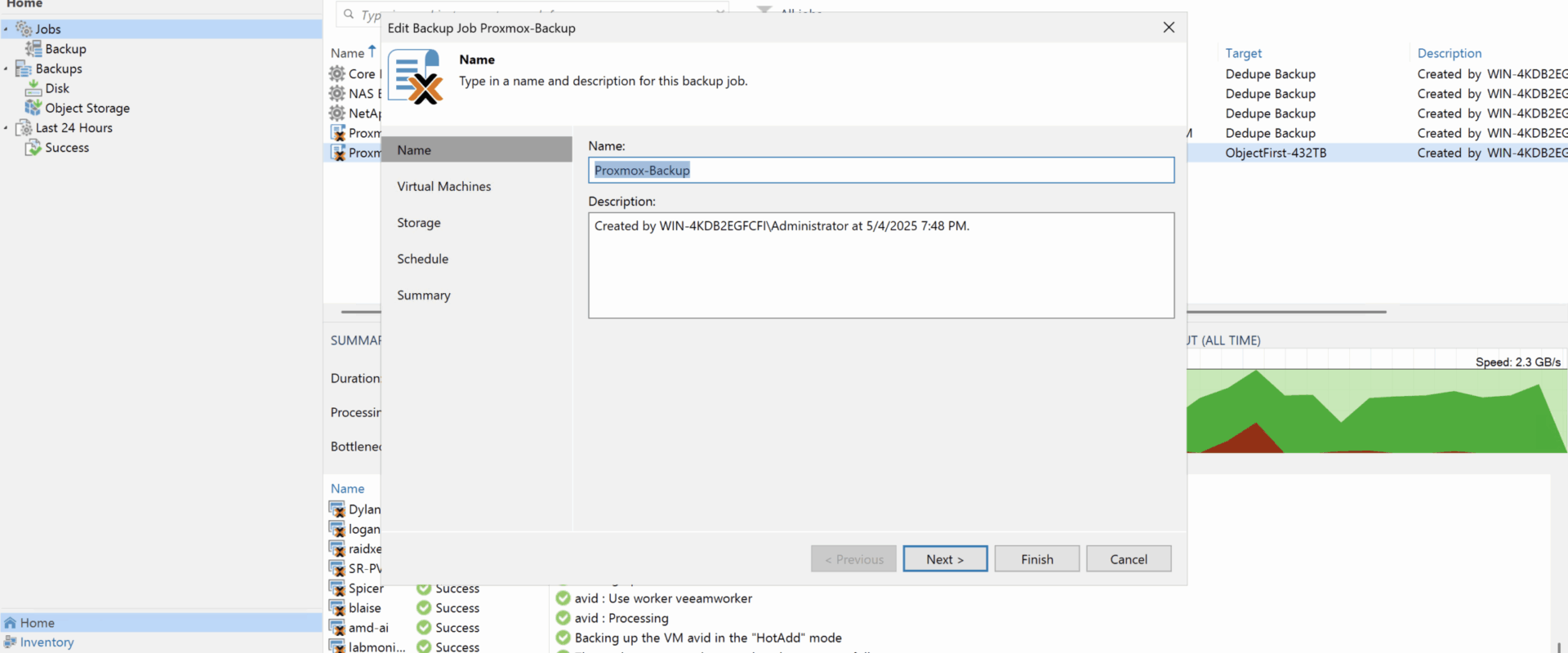Collapse the Backups tree node
Viewport: 1568px width, 653px height.
pyautogui.click(x=6, y=69)
